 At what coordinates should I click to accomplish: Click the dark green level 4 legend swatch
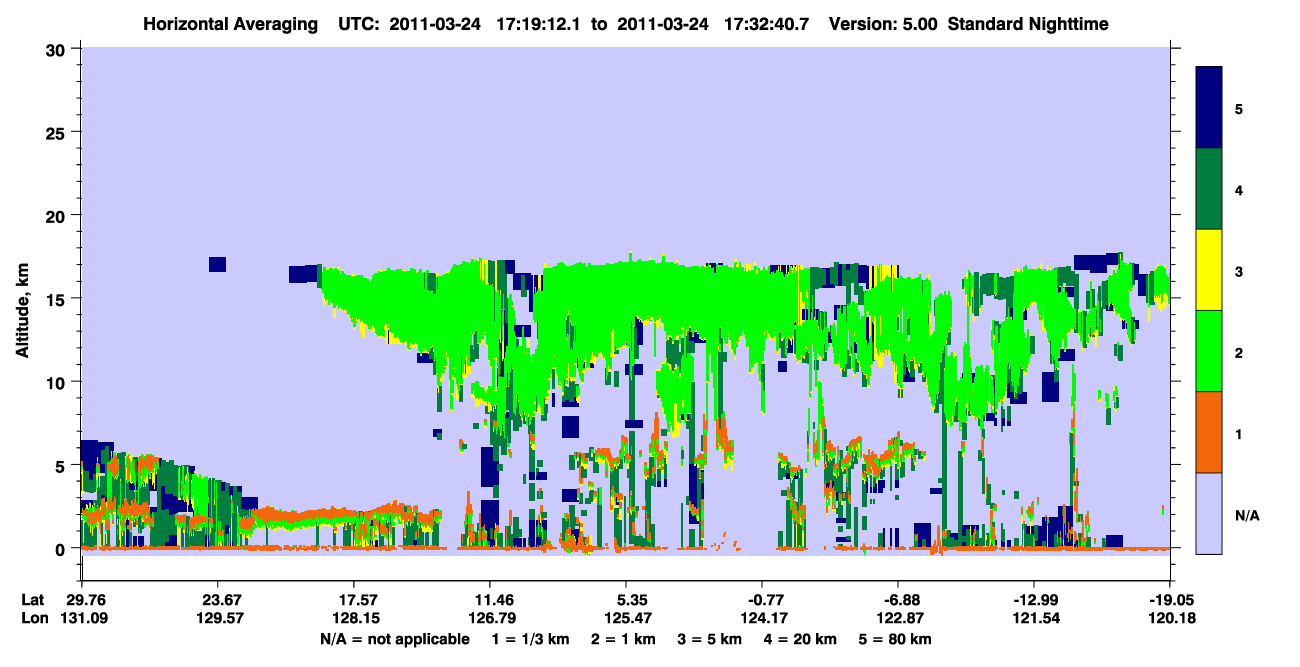(1209, 189)
